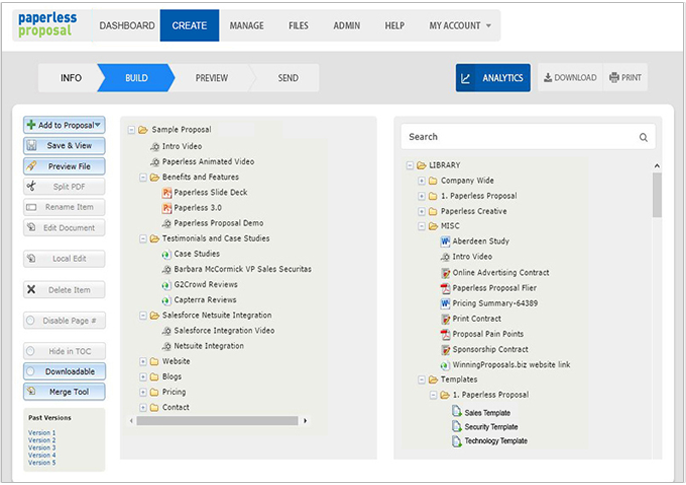The image size is (686, 485).
Task: Click the Rename Item button
Action: pos(64,207)
